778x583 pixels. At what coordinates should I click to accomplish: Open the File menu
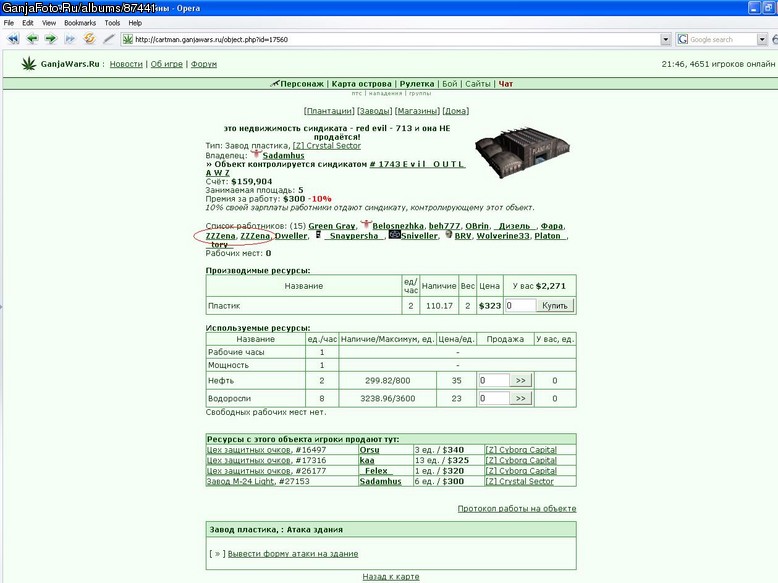(x=8, y=23)
